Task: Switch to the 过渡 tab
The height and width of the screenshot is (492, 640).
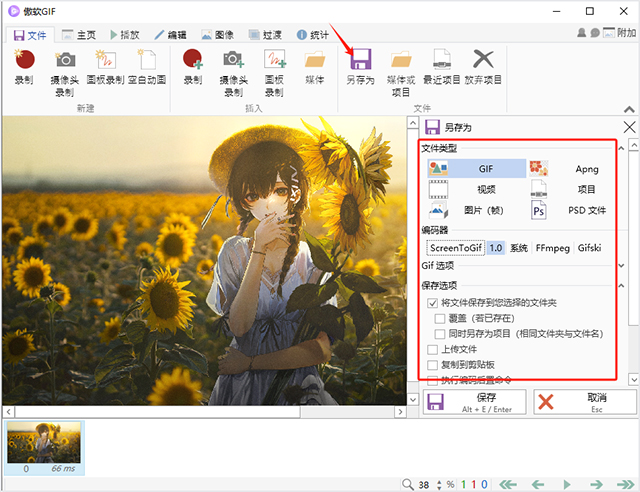Action: pyautogui.click(x=265, y=35)
